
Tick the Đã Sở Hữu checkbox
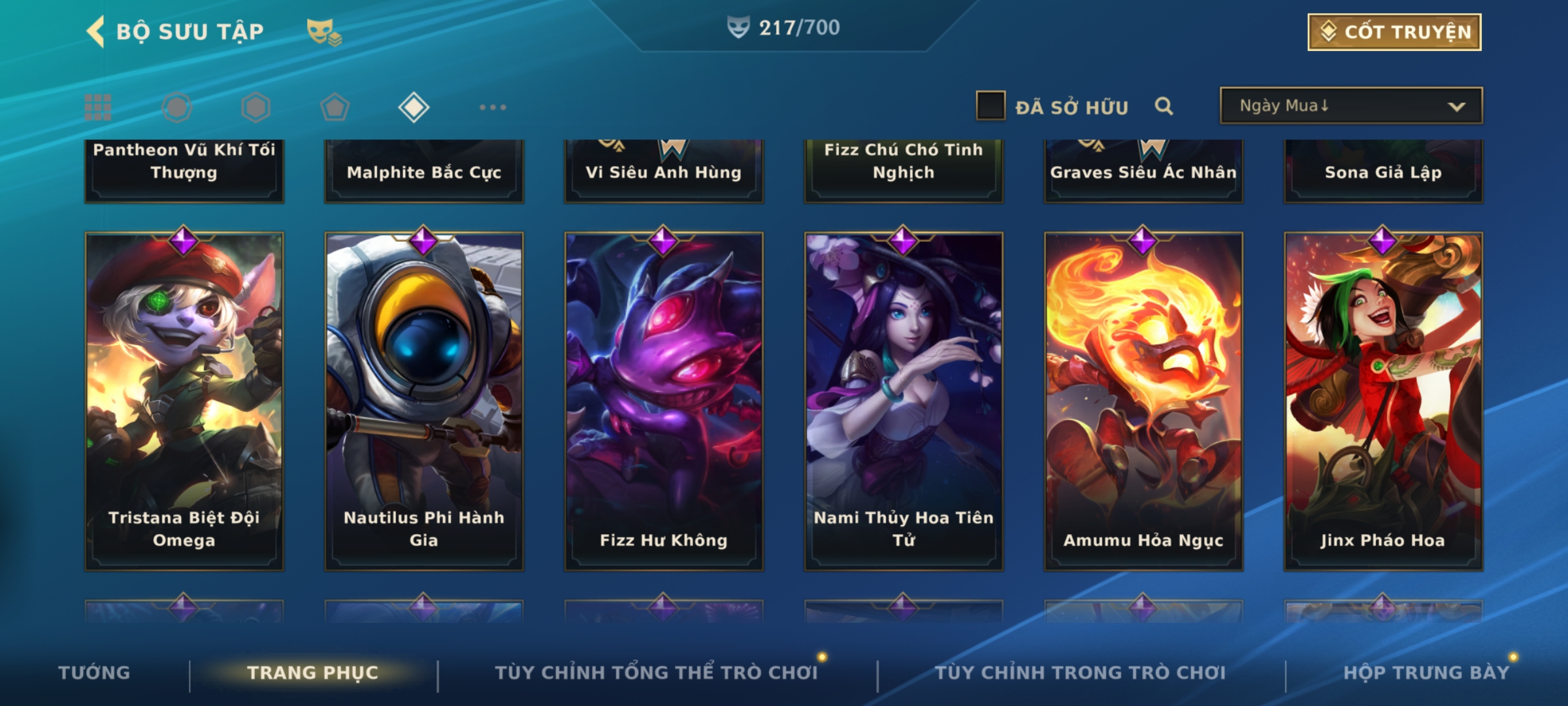pos(990,106)
